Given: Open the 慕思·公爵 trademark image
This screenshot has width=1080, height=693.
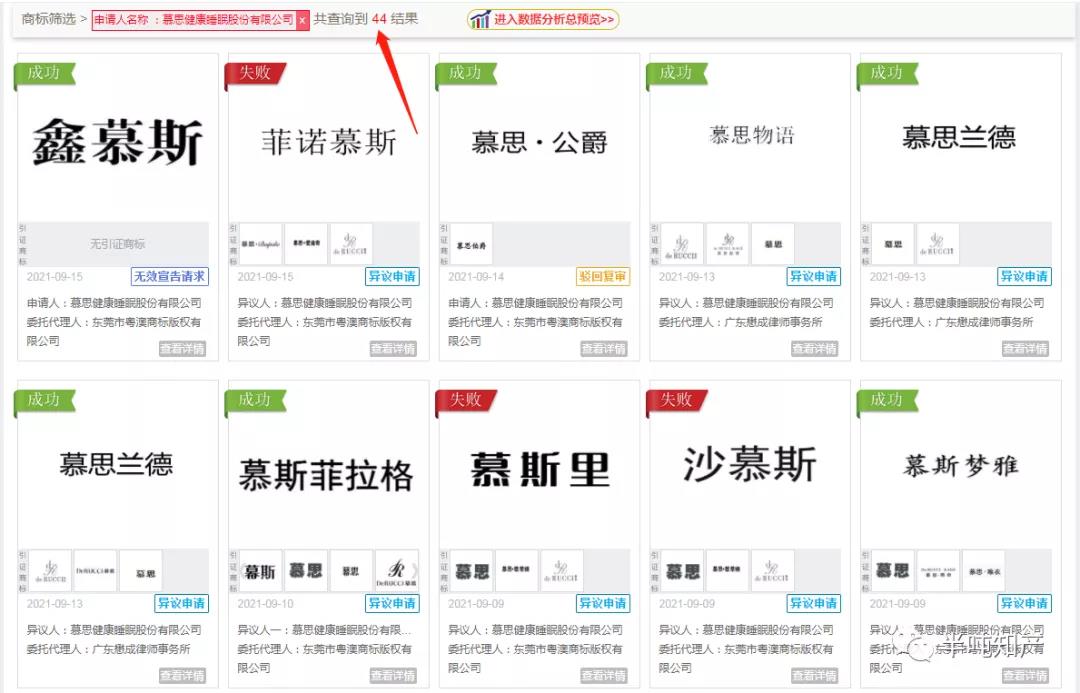Looking at the screenshot, I should click(539, 143).
